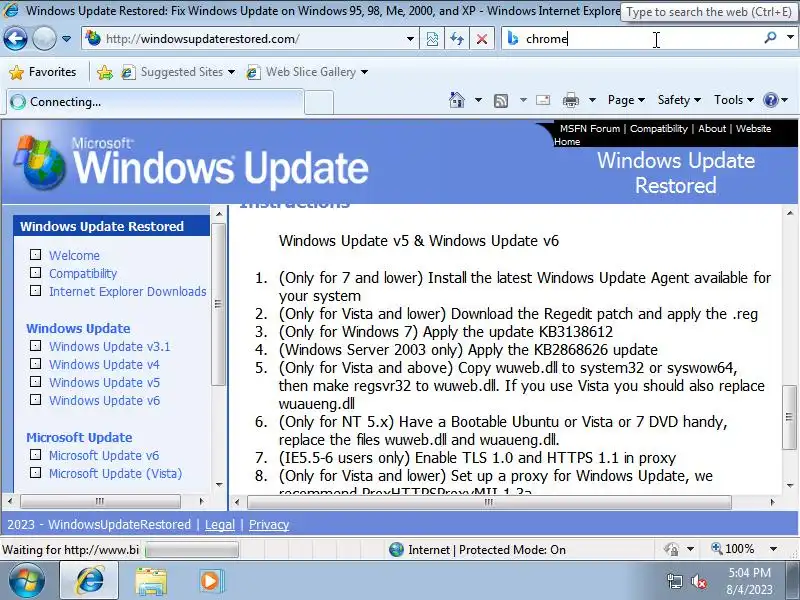Open Suggested Sites dropdown
800x600 pixels.
coord(178,72)
